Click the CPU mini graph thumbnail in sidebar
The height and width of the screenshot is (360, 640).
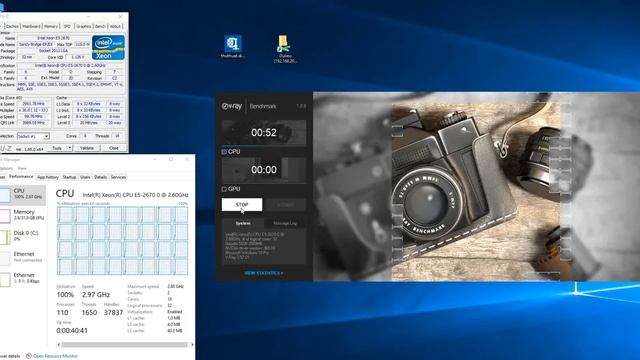tap(5, 195)
